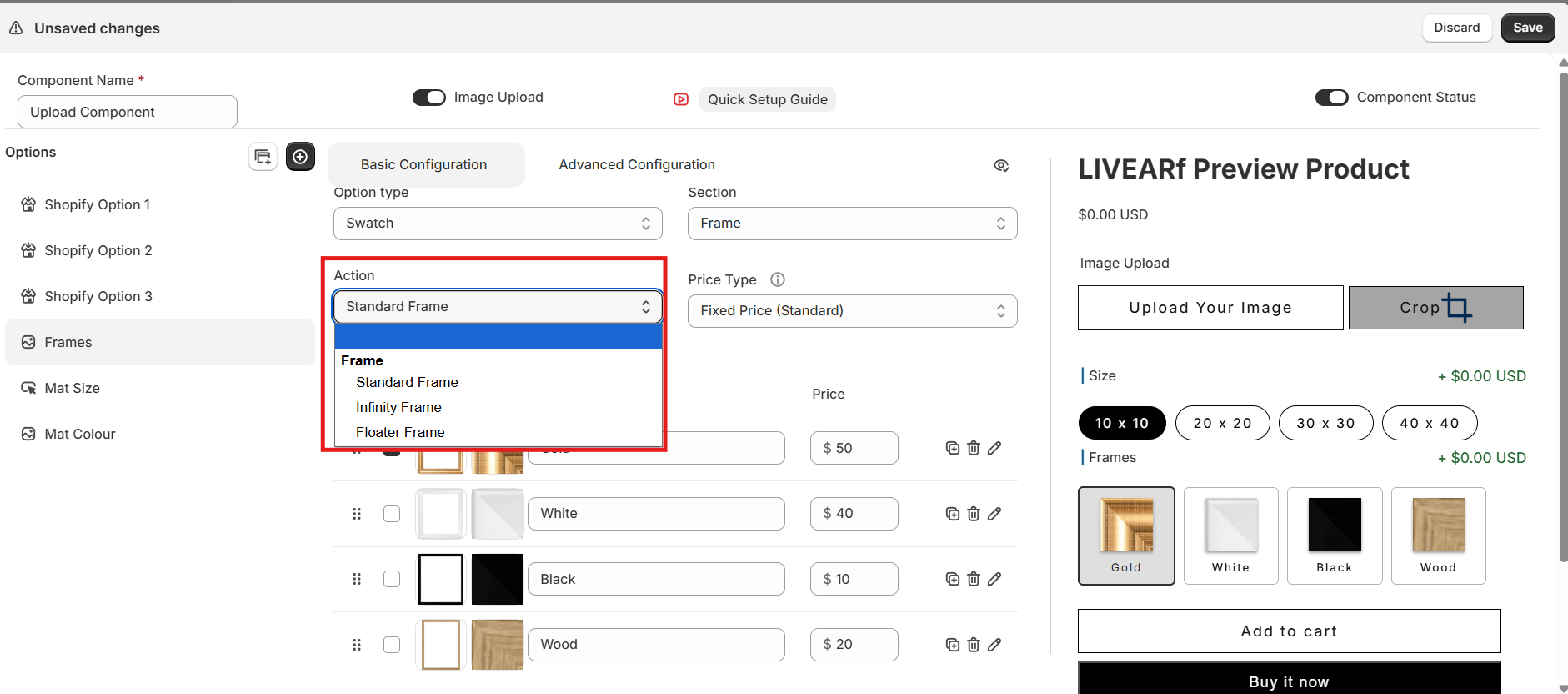The image size is (1568, 694).
Task: Click the Discard button
Action: 1456,28
